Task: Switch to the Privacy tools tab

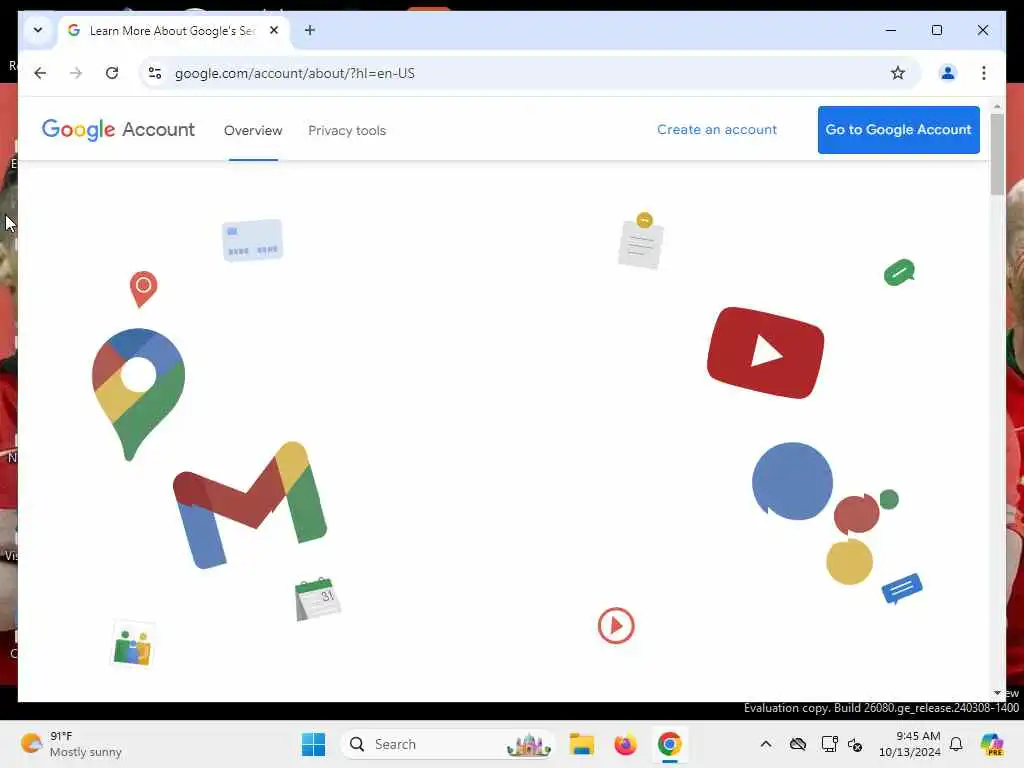Action: click(347, 131)
